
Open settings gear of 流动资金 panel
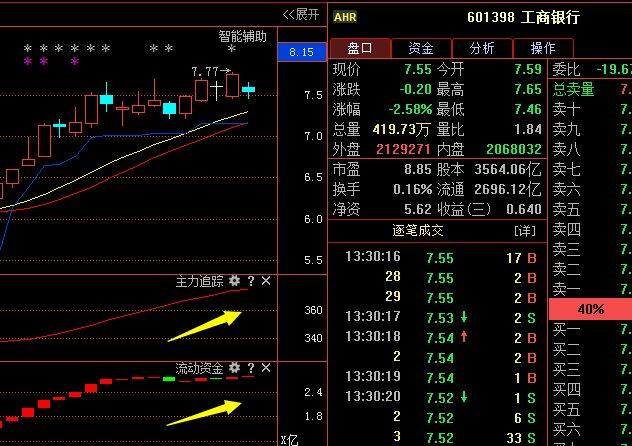click(x=234, y=367)
